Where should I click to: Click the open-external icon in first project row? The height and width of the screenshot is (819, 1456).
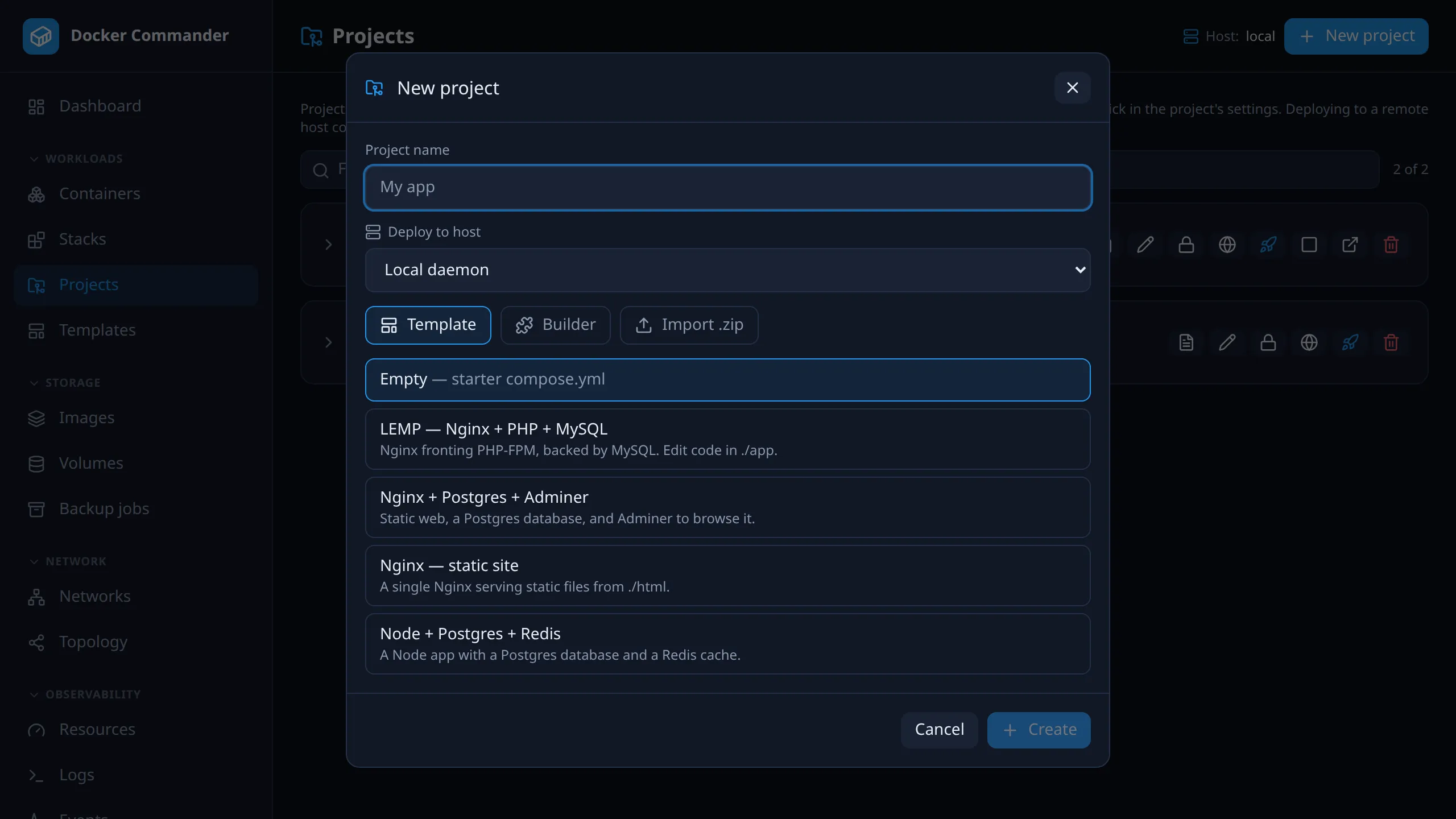pos(1350,245)
